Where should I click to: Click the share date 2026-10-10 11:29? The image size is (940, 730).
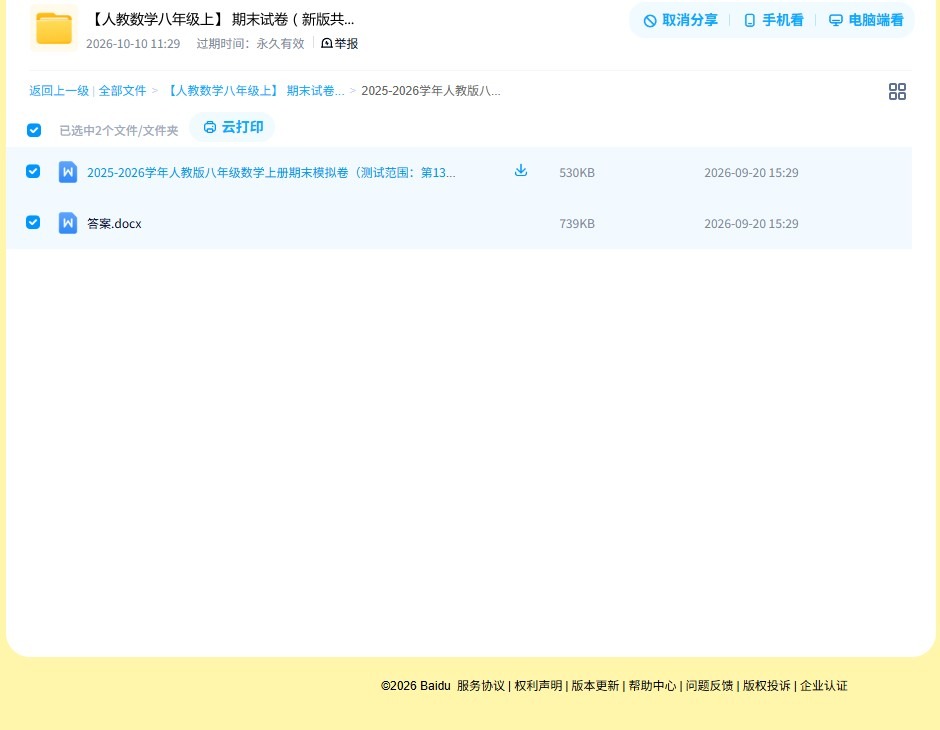pyautogui.click(x=133, y=44)
